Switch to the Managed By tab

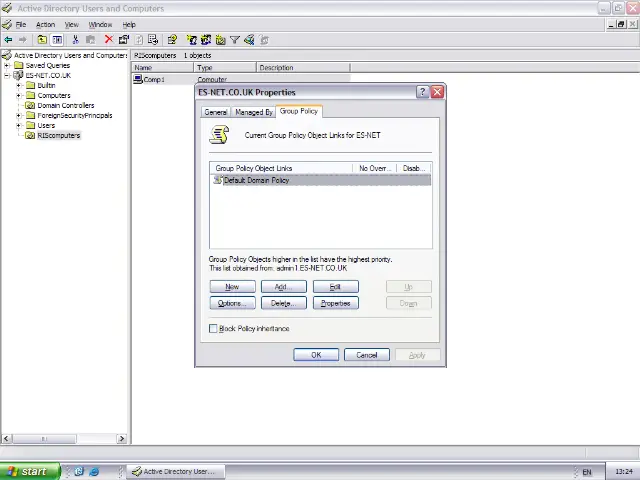[253, 112]
